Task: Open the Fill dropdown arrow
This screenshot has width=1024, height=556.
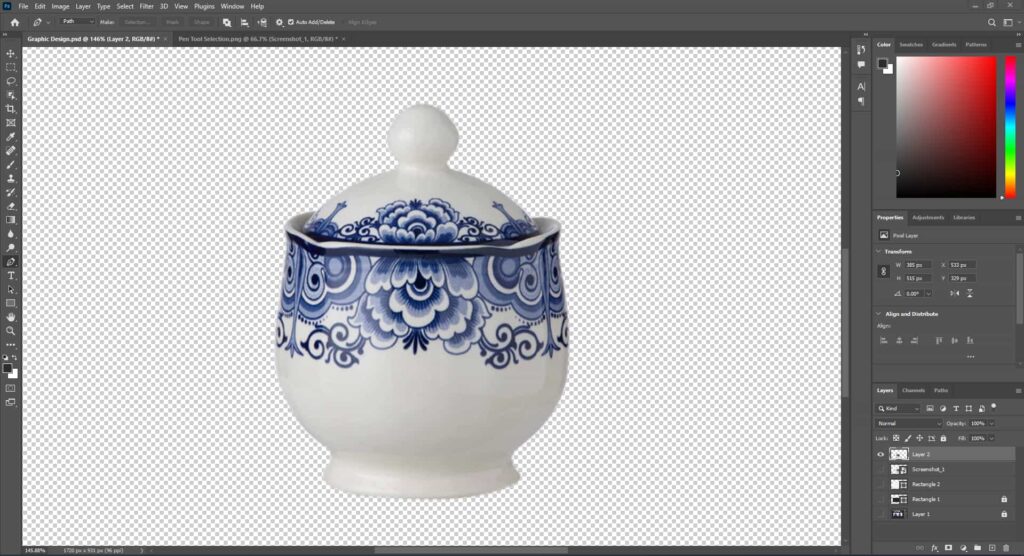Action: (x=992, y=438)
